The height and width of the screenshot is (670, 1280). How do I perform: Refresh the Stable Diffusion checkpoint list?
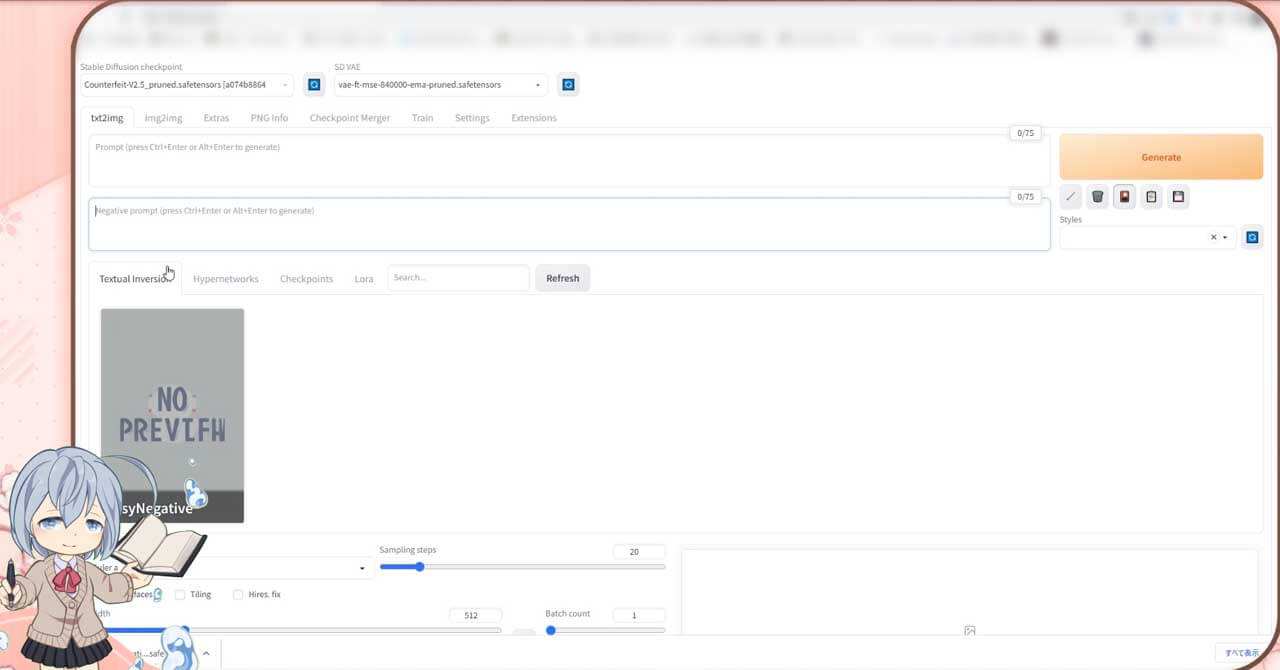pos(314,84)
